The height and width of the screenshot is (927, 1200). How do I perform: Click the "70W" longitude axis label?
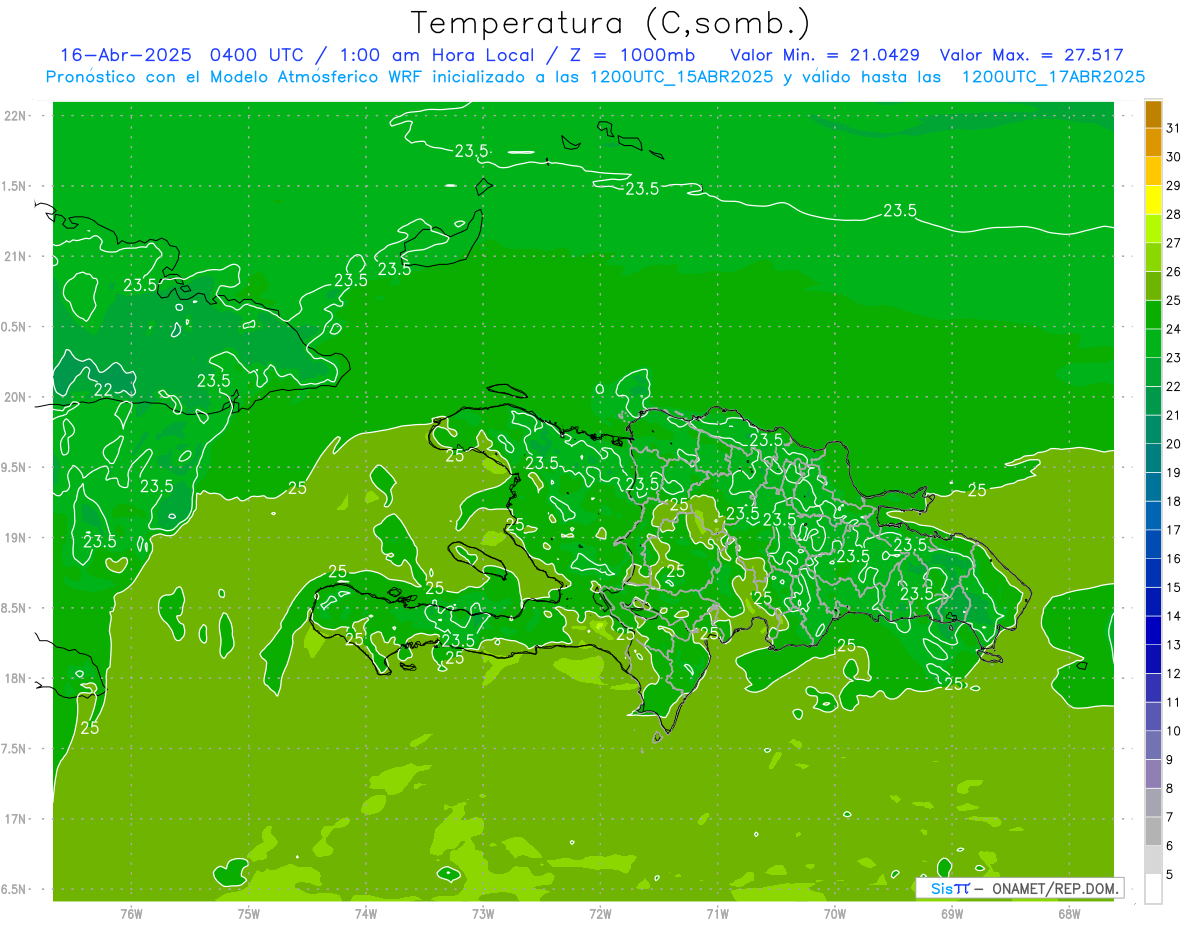[835, 913]
